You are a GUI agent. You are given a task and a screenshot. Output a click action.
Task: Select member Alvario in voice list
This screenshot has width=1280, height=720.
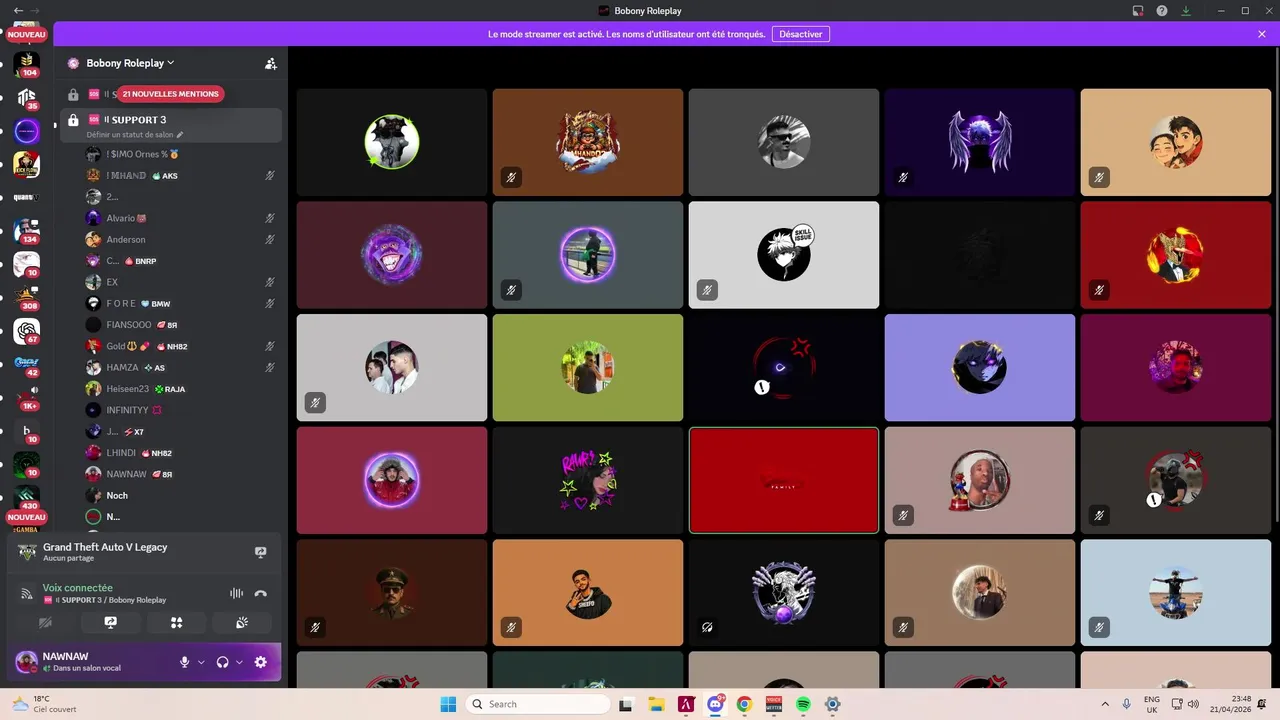click(x=180, y=218)
